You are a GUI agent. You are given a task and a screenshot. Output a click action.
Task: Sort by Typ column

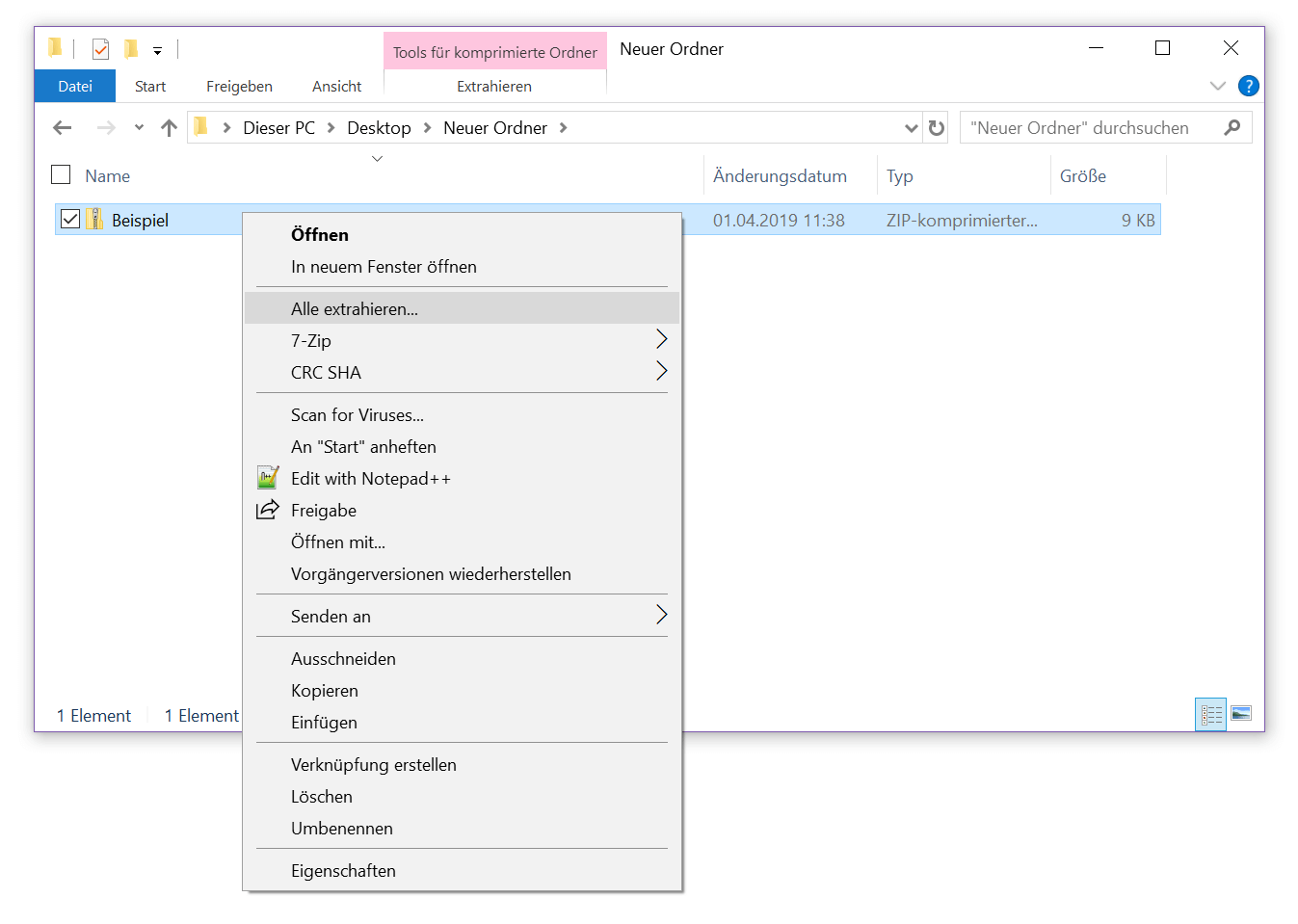click(899, 176)
